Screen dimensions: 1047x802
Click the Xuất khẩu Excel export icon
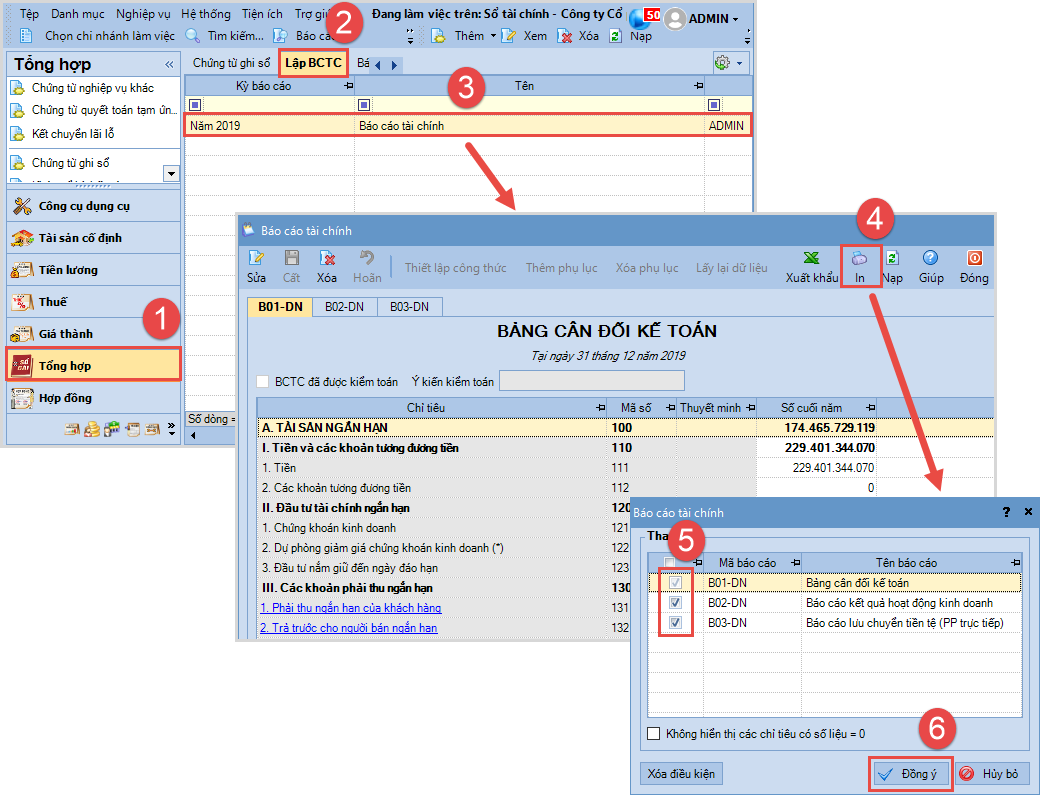(811, 259)
